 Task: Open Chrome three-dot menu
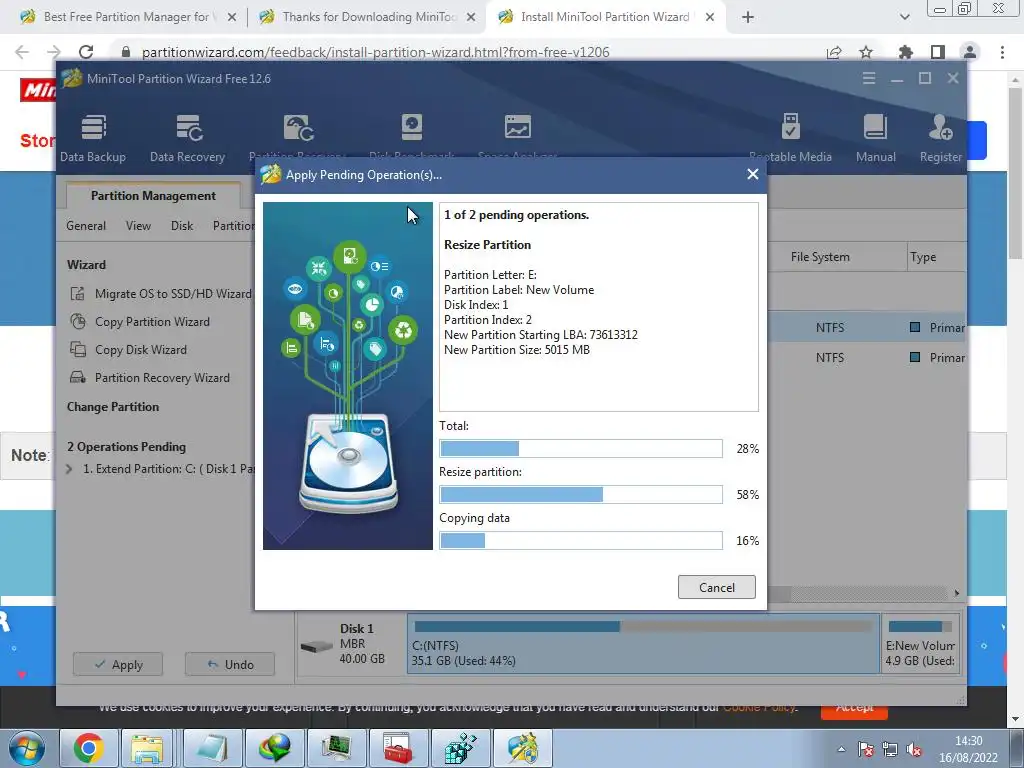[x=1002, y=52]
